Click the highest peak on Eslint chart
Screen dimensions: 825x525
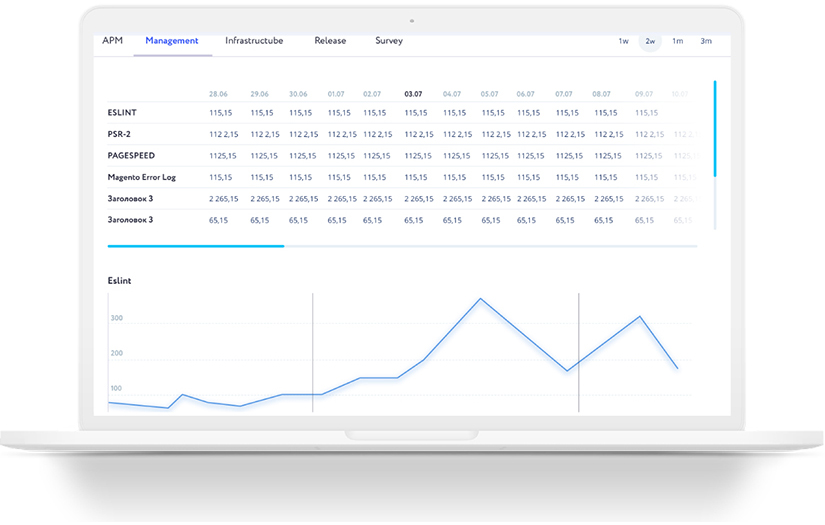coord(481,298)
